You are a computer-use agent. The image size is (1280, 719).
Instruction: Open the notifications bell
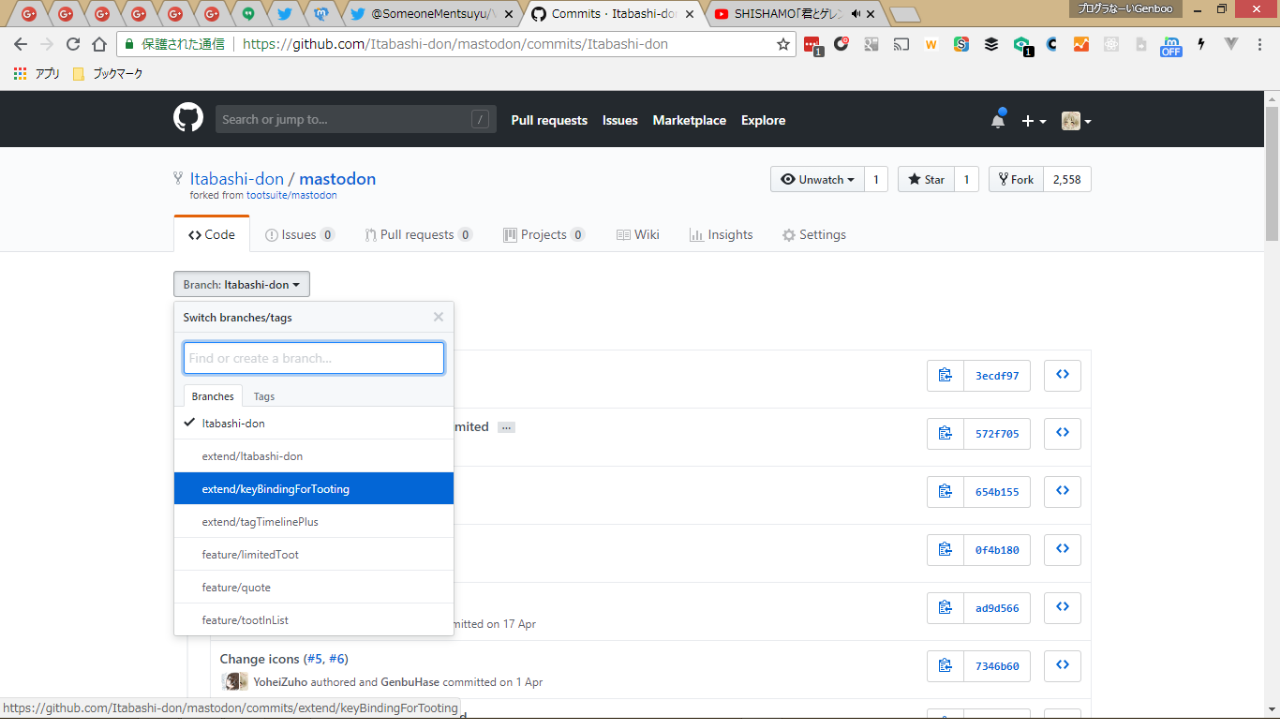pos(997,120)
